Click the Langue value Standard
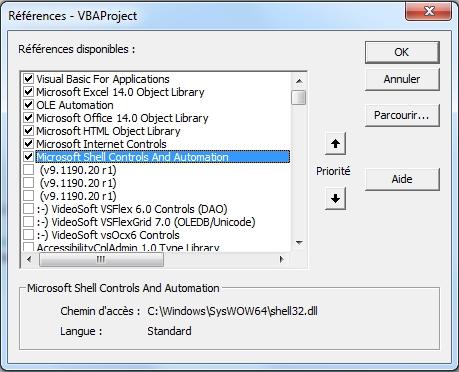The image size is (459, 372). coord(169,331)
